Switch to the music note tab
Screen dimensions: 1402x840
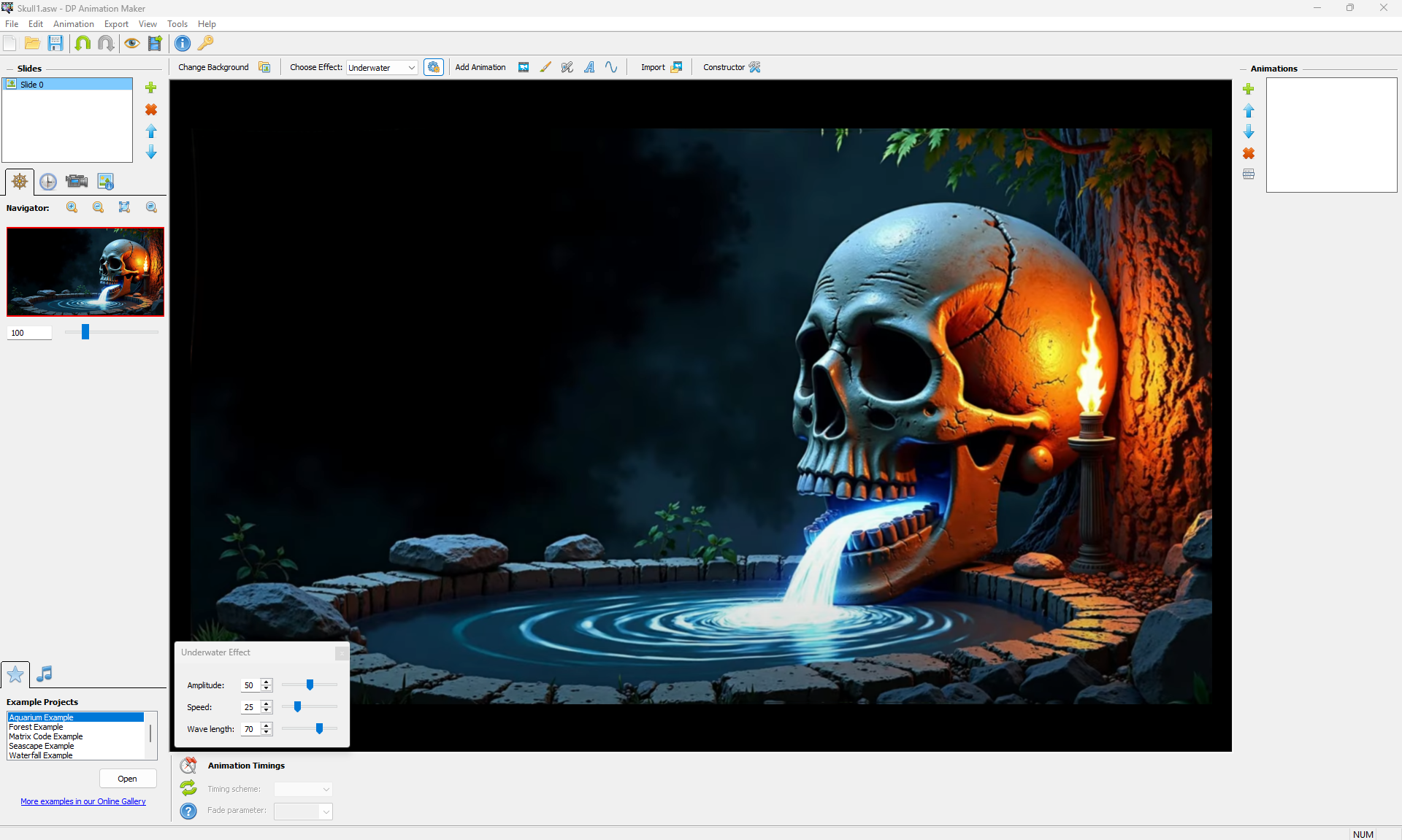[45, 674]
